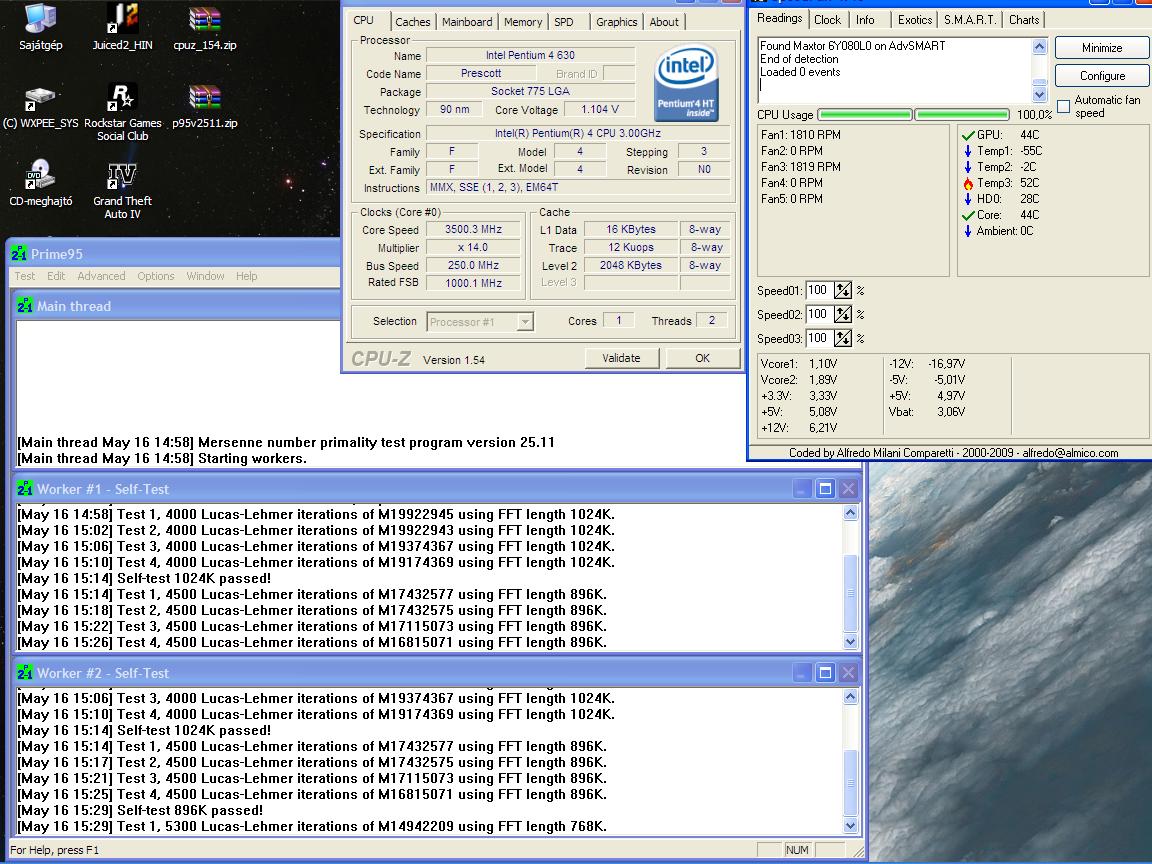Screen dimensions: 1152x864
Task: Open the Prime95 Advanced menu
Action: 101,276
